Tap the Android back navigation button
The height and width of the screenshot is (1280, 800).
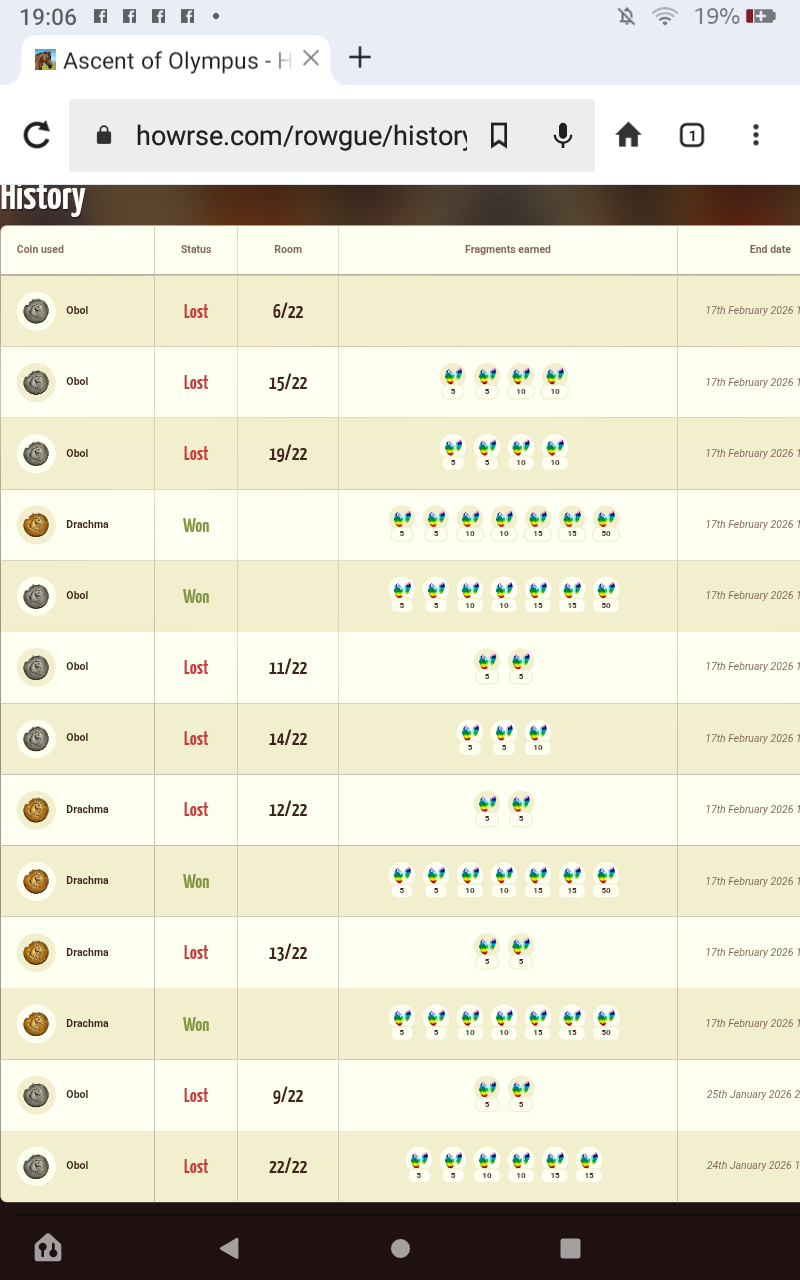click(x=230, y=1247)
